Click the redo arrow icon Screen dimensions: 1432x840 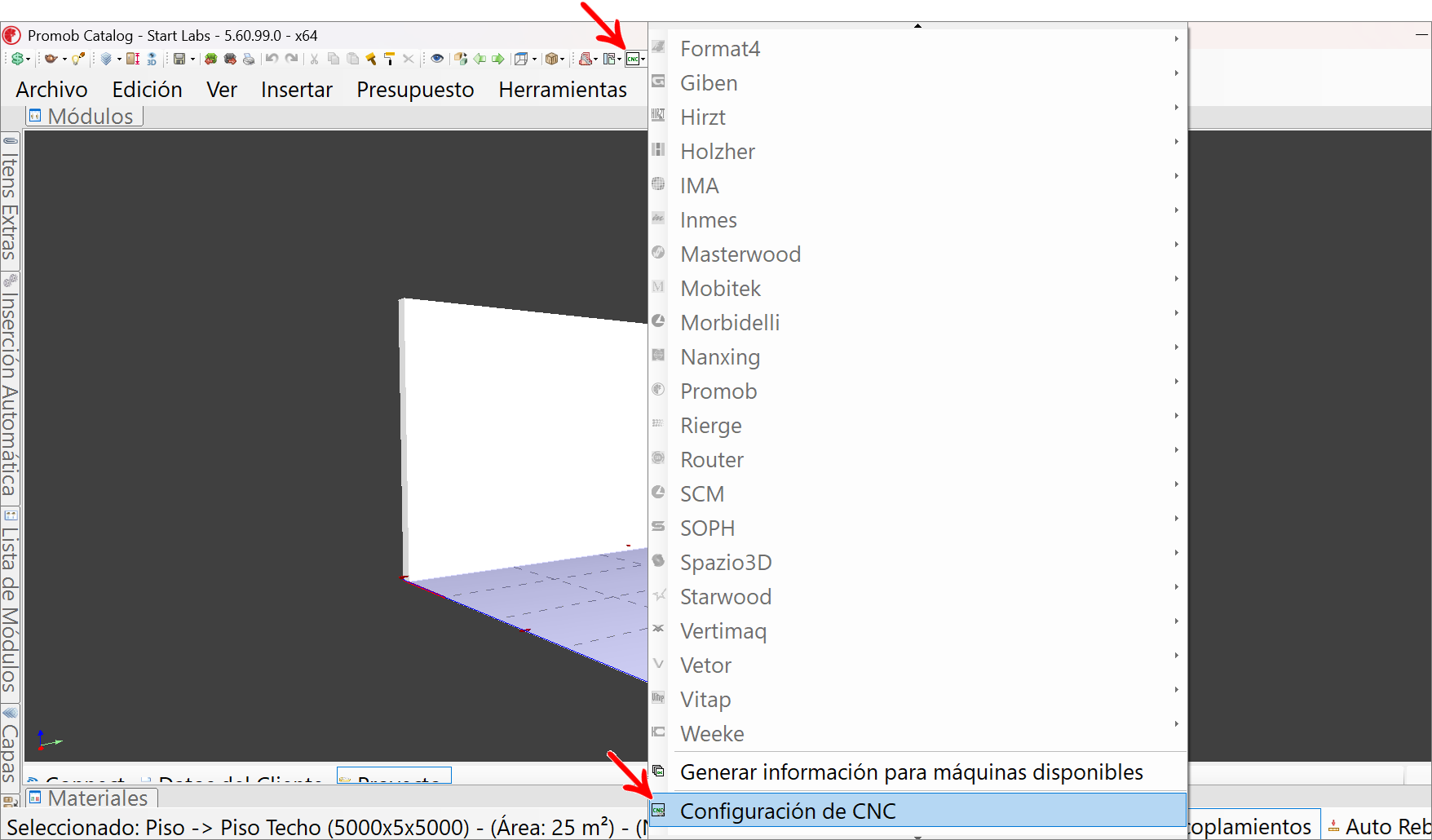coord(291,59)
